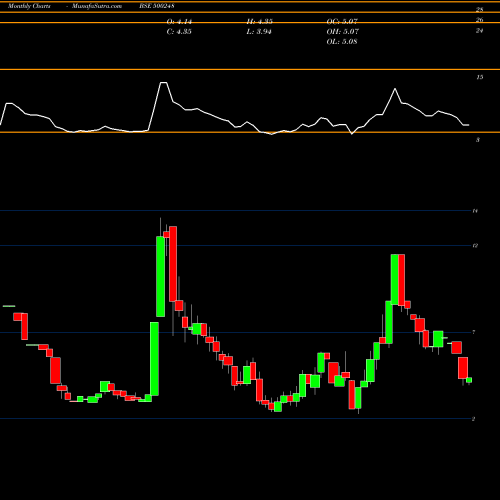Click the last green candle on the chart
Screen dimensions: 500x500
click(469, 380)
